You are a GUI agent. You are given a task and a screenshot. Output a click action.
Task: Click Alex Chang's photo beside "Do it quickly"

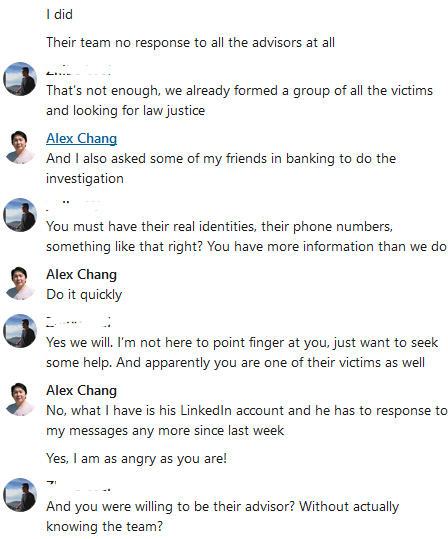tap(20, 283)
